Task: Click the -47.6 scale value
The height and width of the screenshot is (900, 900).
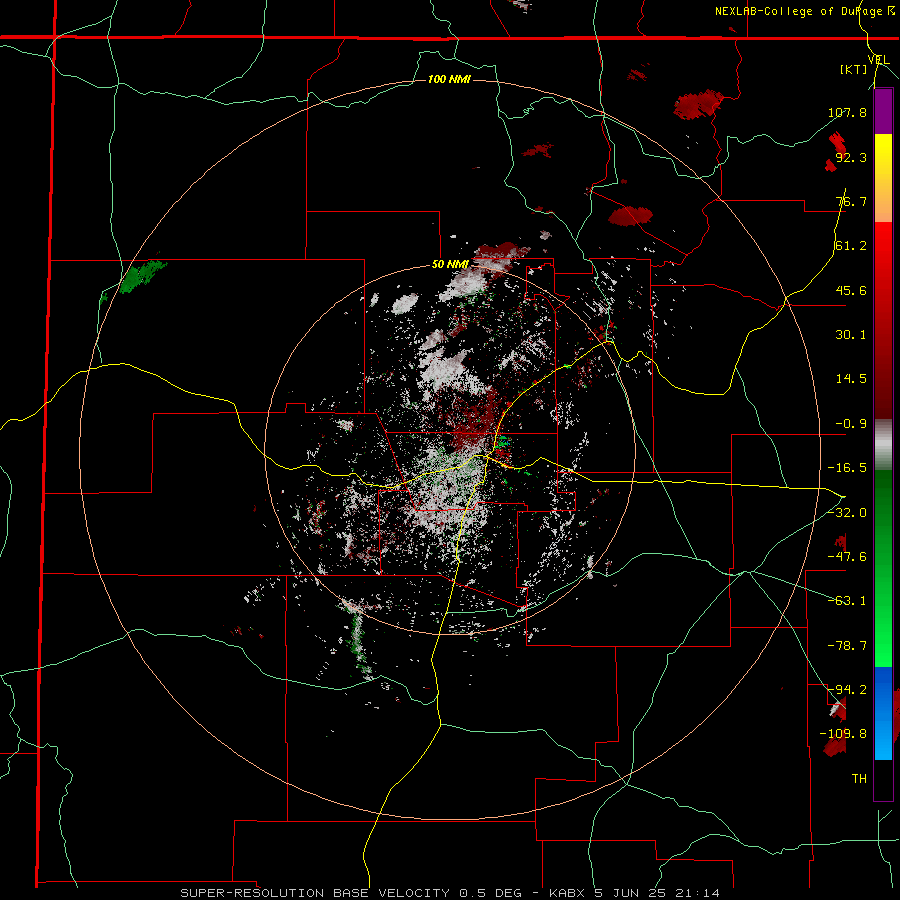Action: coord(847,557)
